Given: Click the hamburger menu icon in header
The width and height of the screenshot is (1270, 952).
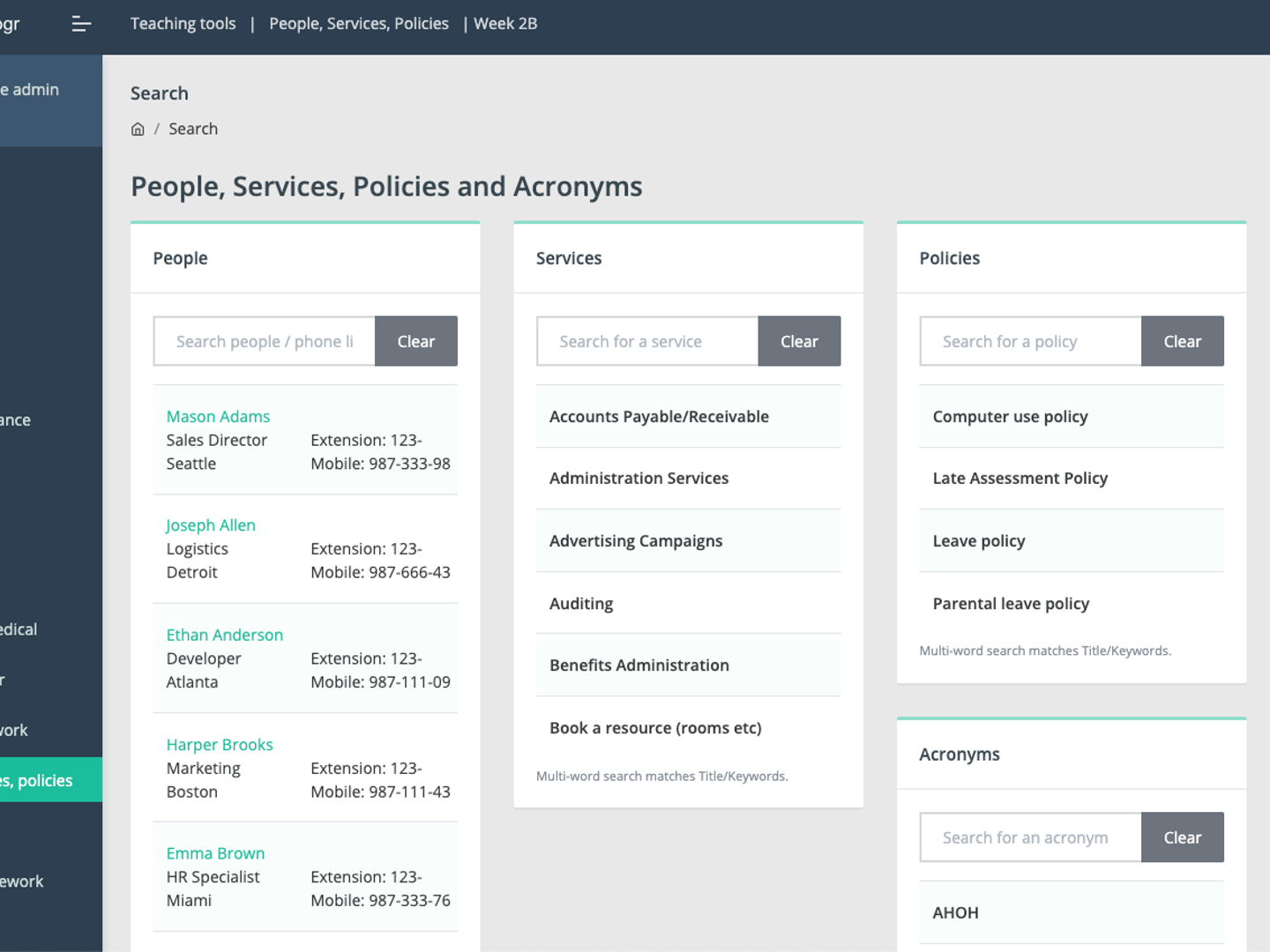Looking at the screenshot, I should (x=81, y=24).
